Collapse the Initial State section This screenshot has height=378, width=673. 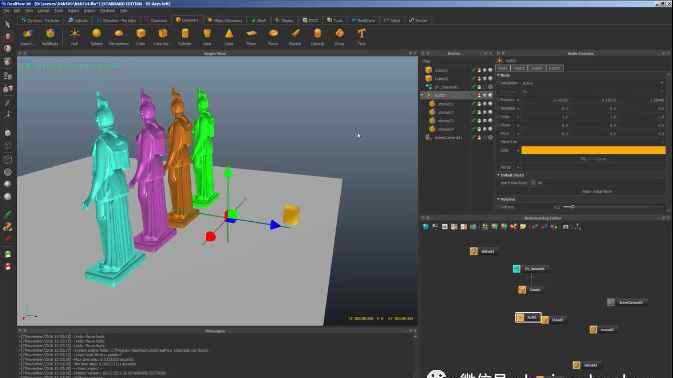pos(498,175)
